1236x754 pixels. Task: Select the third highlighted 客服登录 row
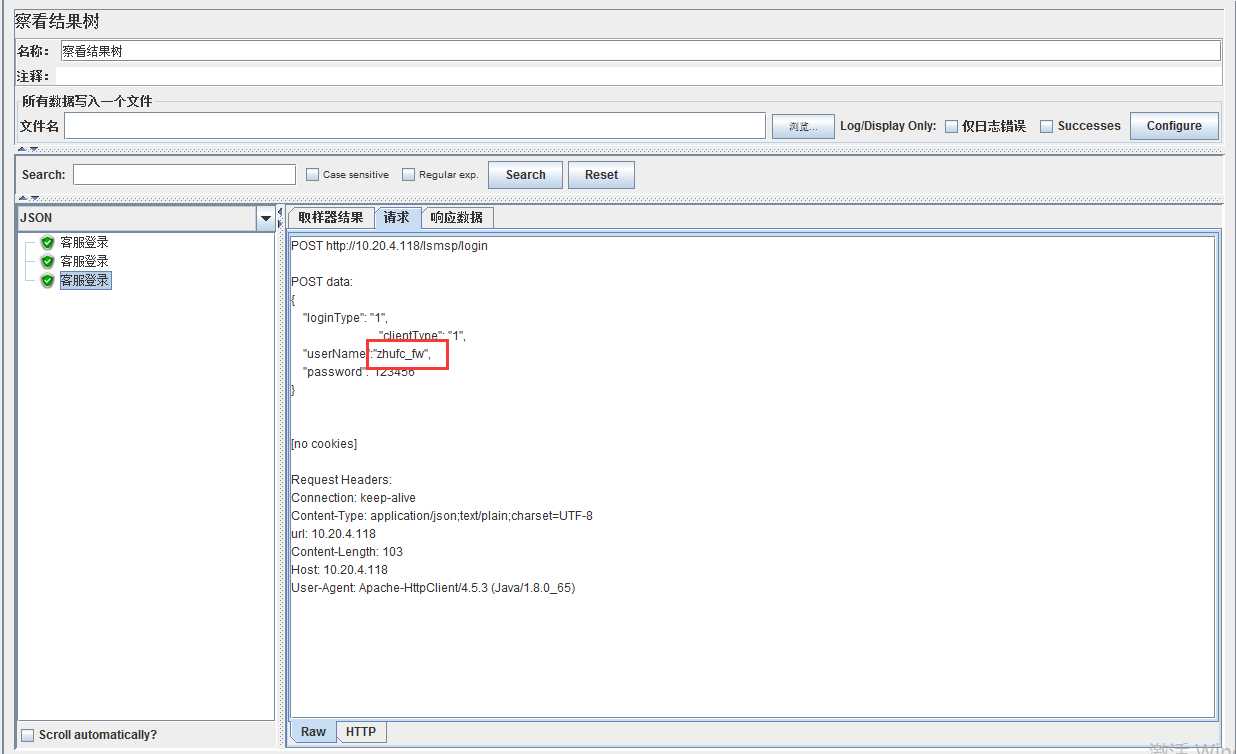click(x=85, y=281)
